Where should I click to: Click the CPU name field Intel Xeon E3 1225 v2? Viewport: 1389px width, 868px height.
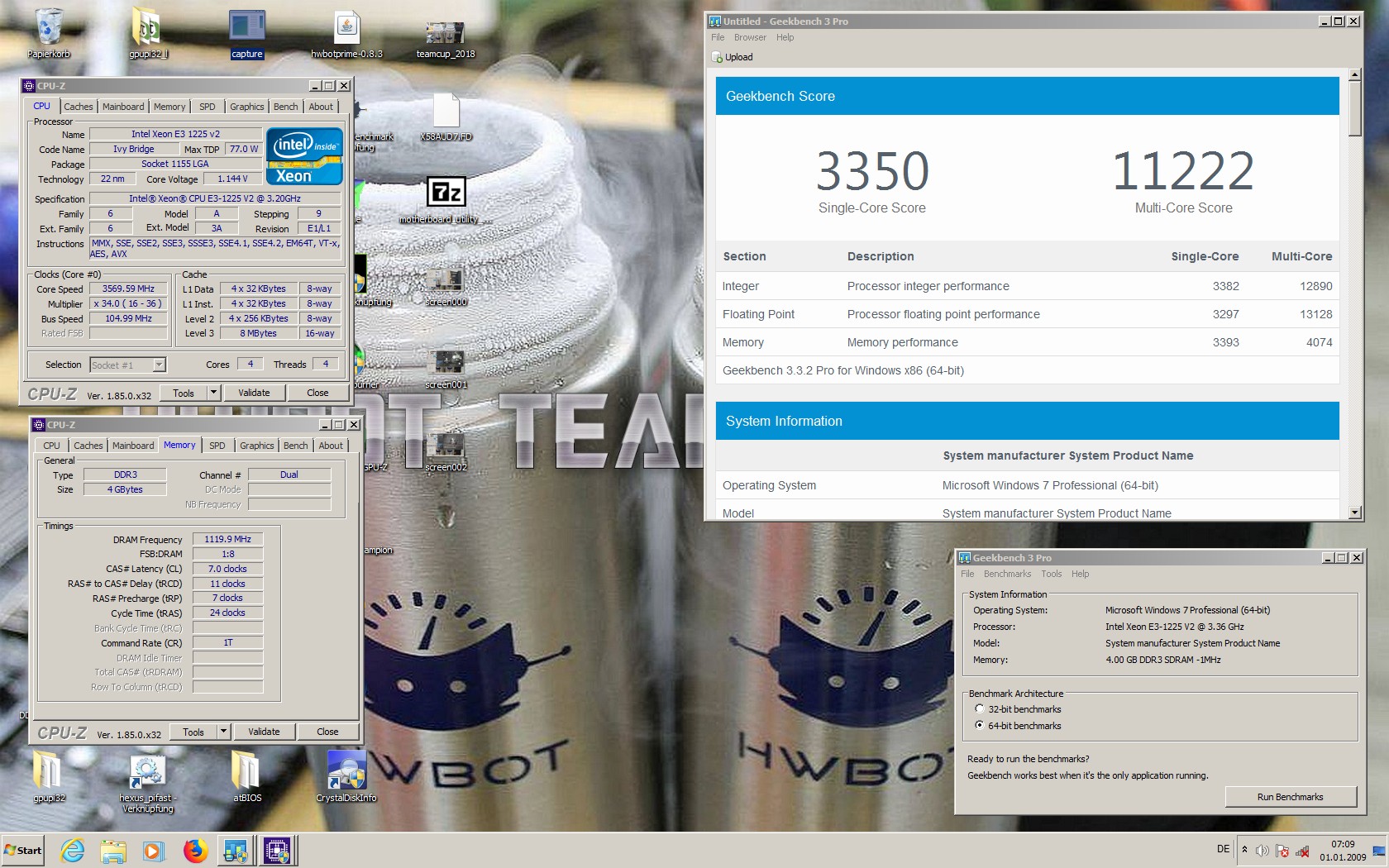175,134
